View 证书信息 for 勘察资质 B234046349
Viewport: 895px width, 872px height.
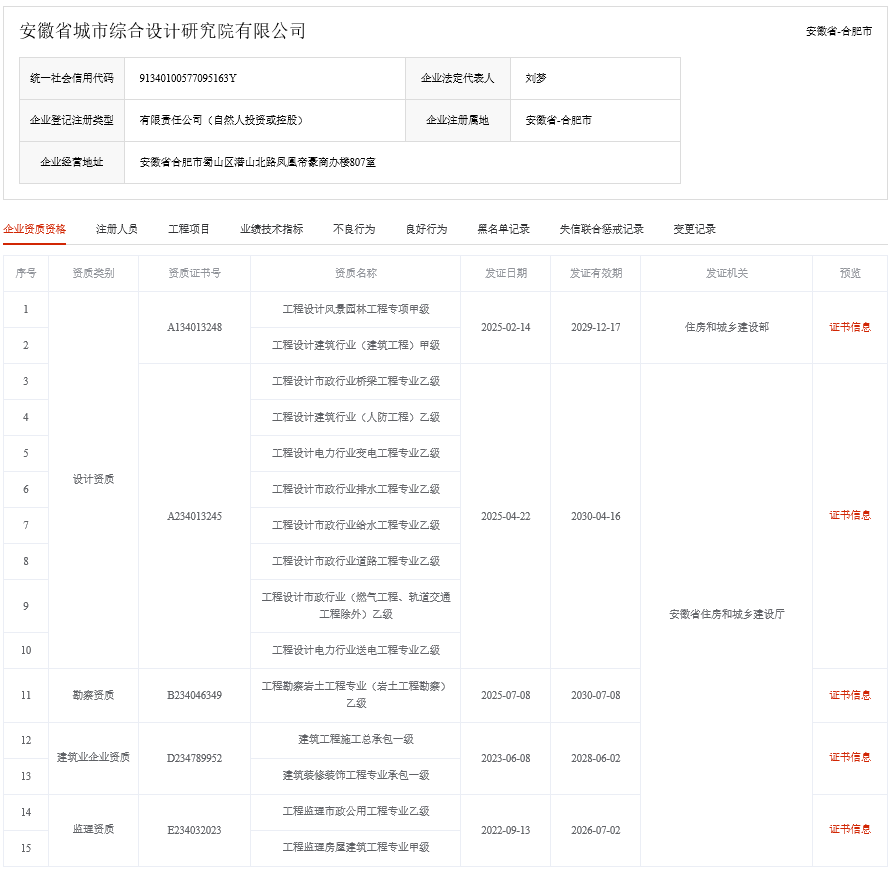[x=849, y=695]
